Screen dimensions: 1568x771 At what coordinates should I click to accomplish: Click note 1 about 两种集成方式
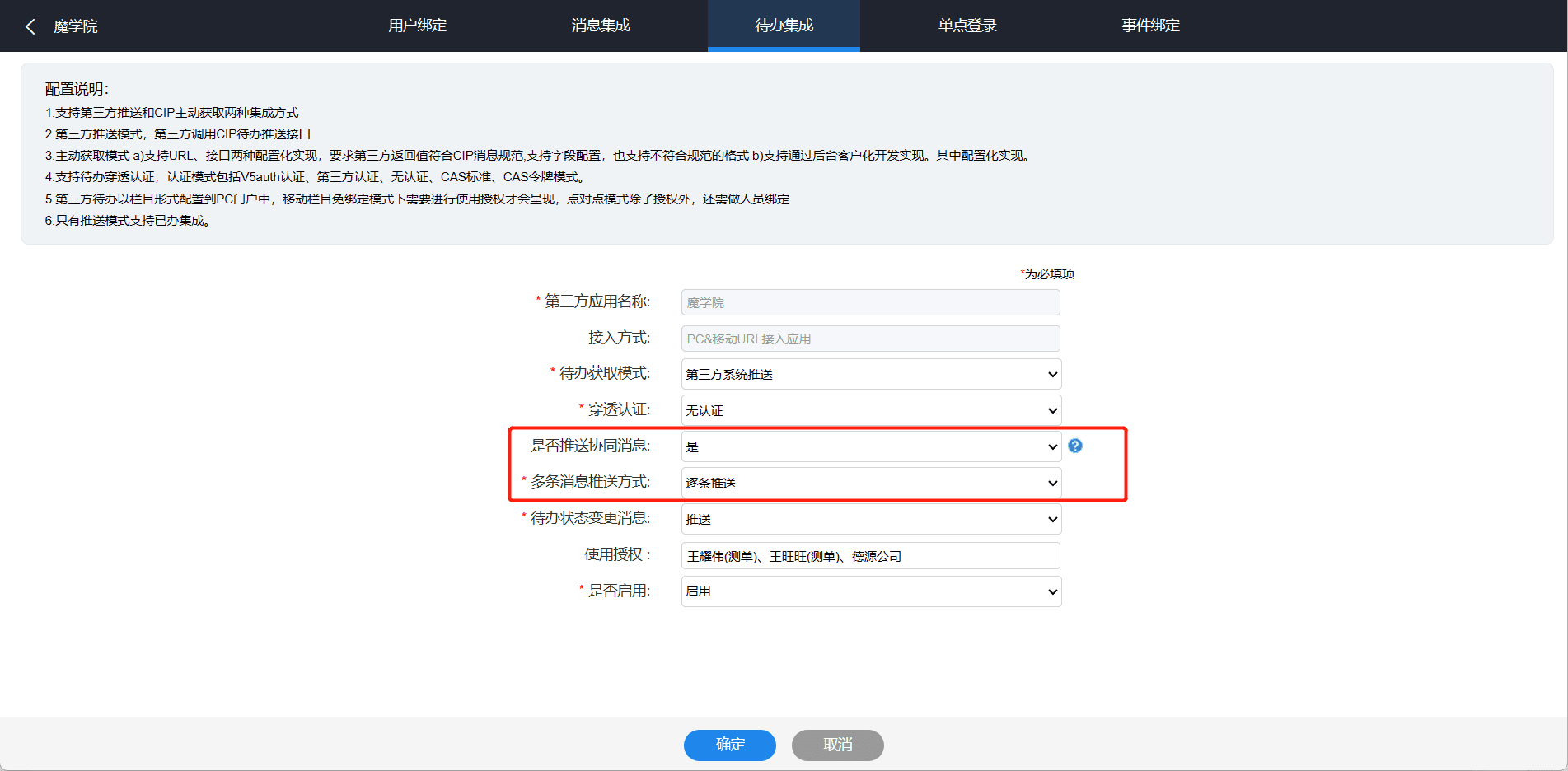[171, 113]
